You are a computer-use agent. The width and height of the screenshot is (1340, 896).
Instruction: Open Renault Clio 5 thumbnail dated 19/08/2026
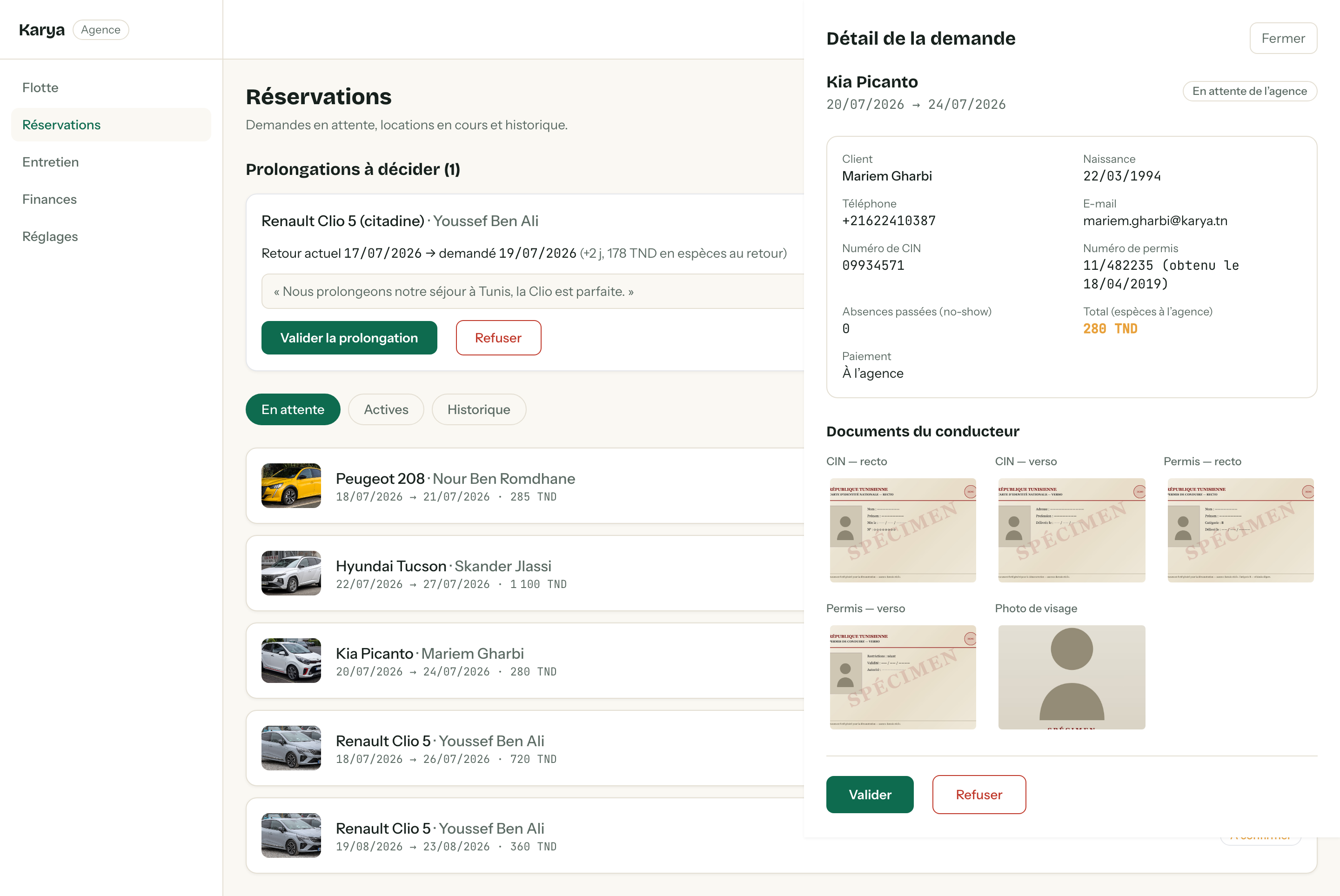[x=291, y=836]
